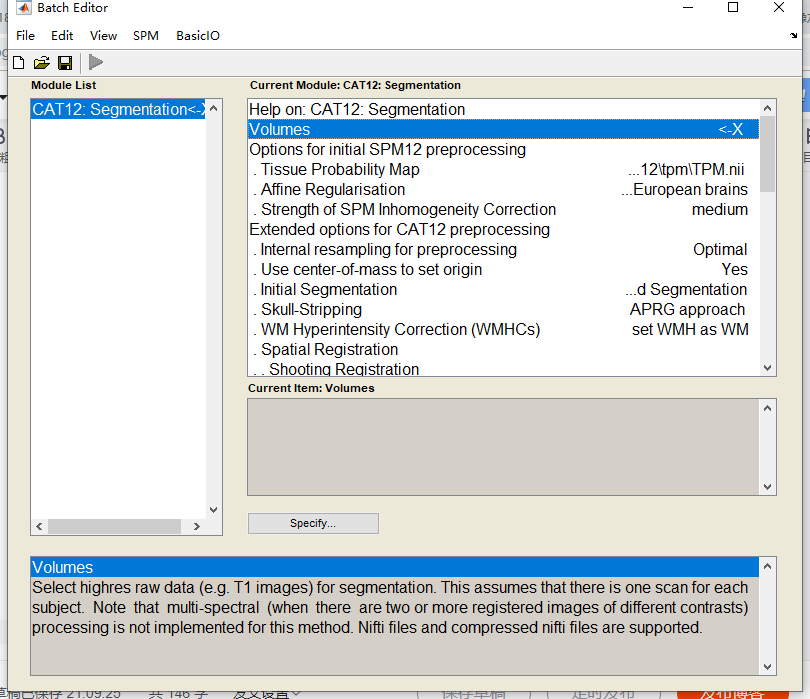810x699 pixels.
Task: Select Internal resampling for preprocessing row
Action: pos(504,250)
